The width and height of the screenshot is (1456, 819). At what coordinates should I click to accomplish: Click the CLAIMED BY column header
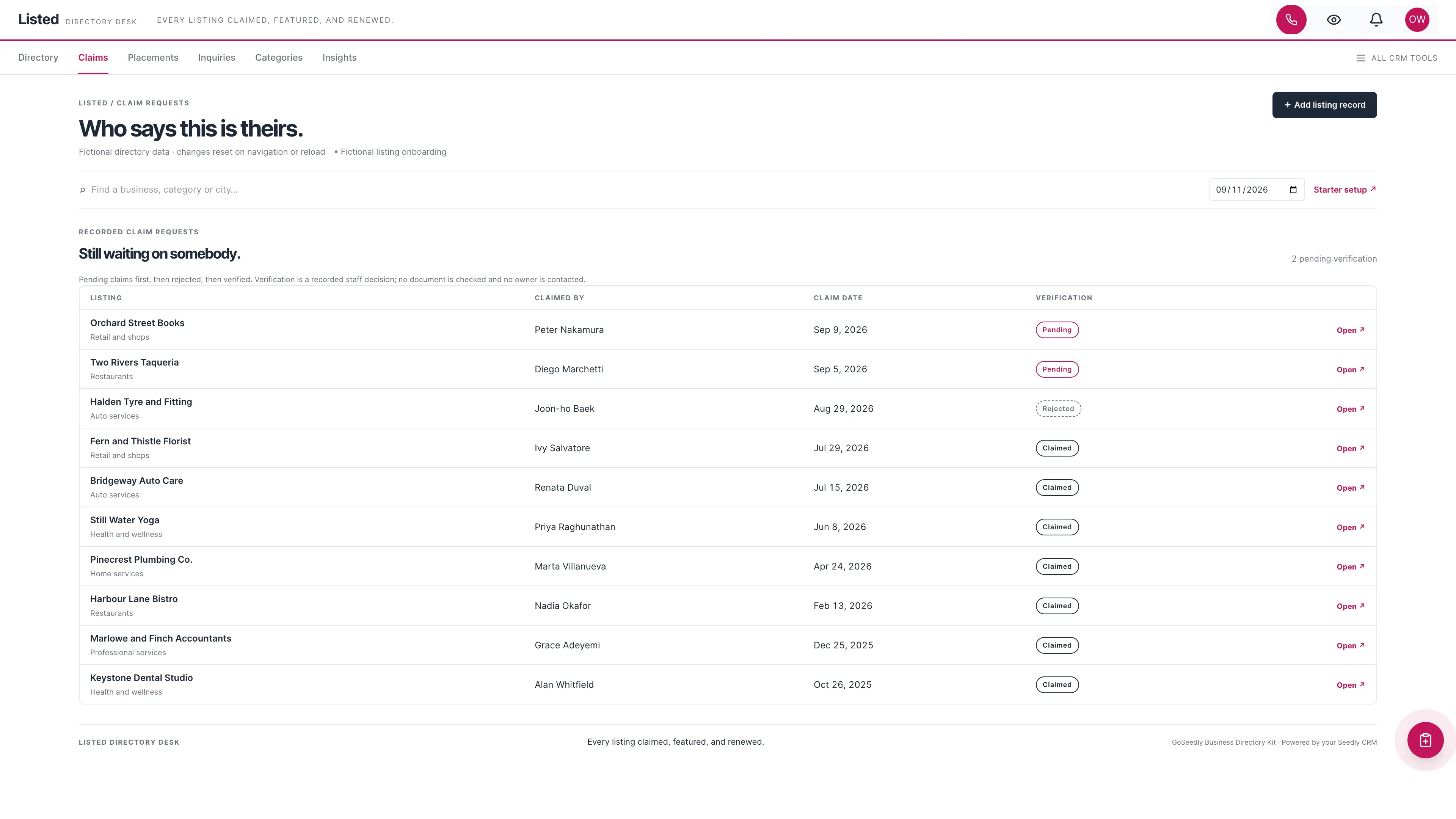559,298
